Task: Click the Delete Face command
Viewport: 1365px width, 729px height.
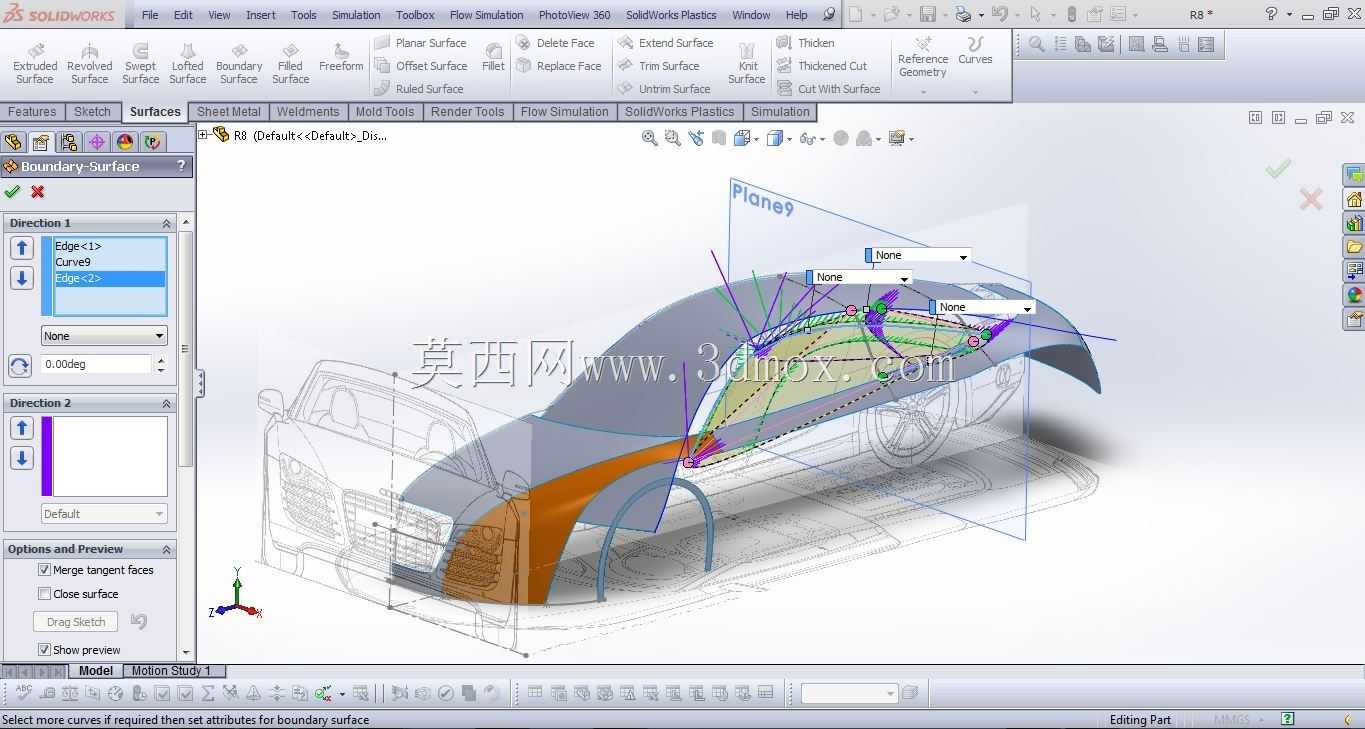Action: 556,43
